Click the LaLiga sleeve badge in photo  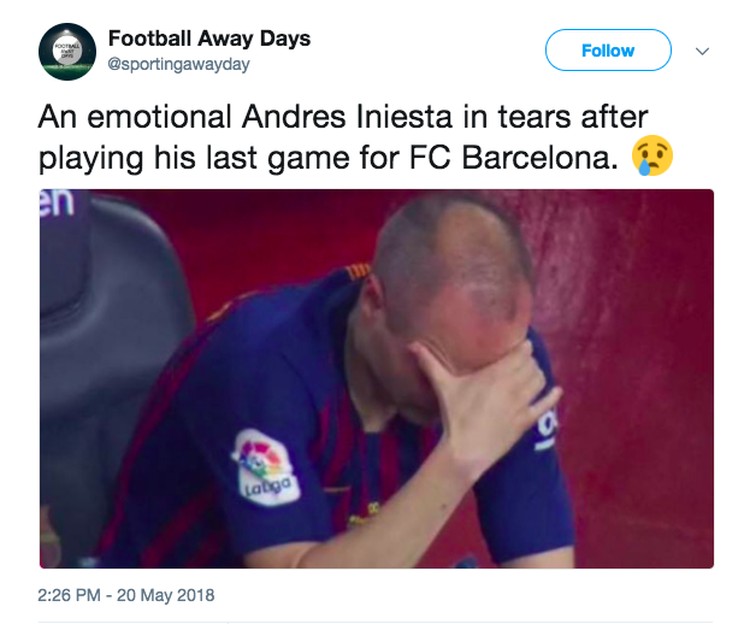click(x=265, y=467)
